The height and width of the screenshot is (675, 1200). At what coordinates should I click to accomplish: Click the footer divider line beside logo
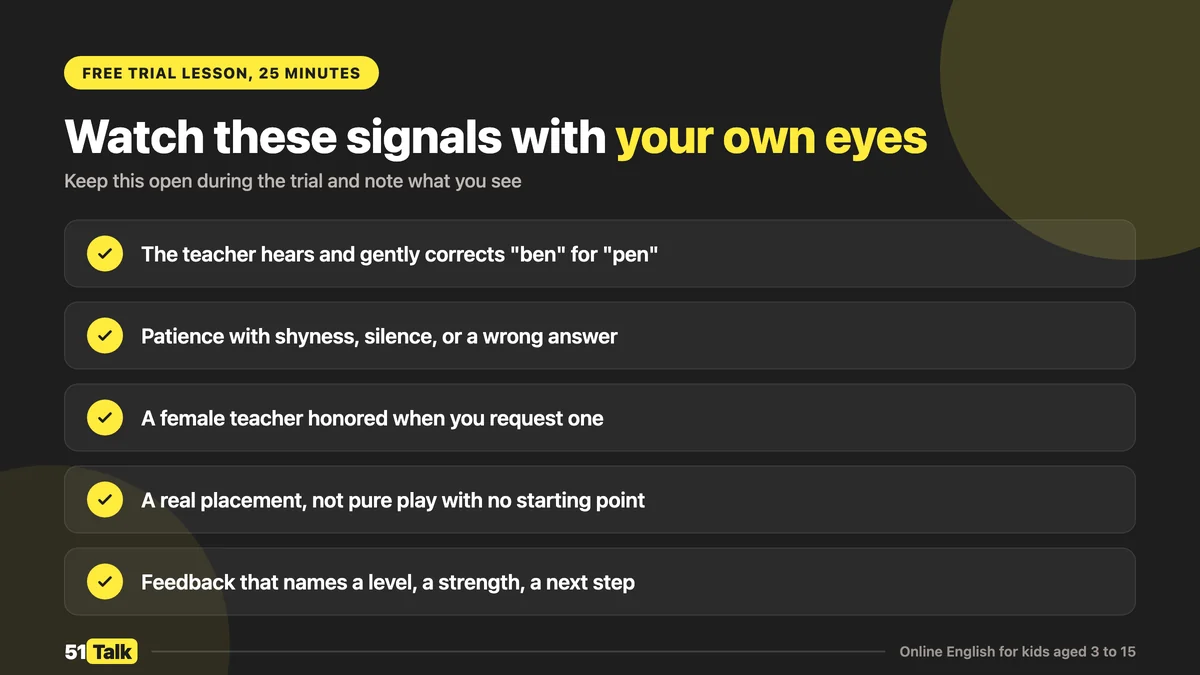click(x=518, y=652)
